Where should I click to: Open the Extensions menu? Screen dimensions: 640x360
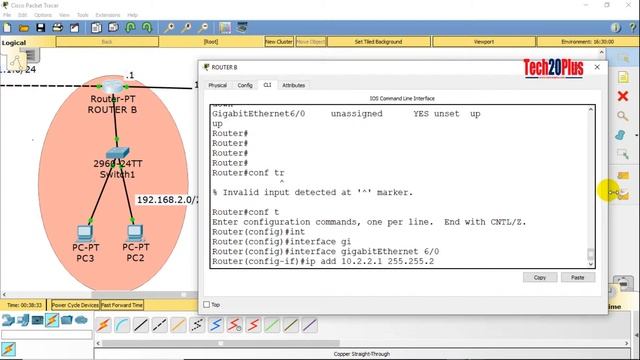(108, 15)
